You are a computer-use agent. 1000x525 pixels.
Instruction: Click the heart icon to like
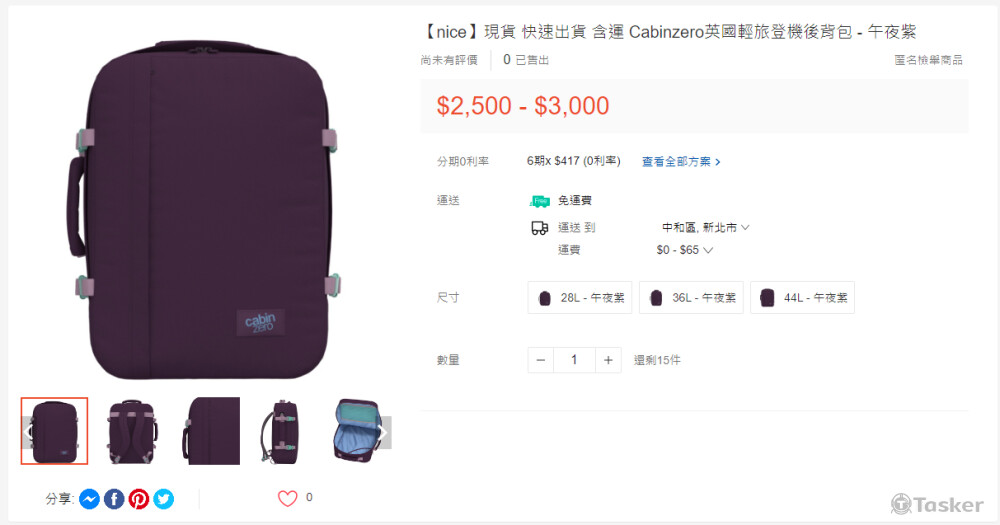point(288,498)
